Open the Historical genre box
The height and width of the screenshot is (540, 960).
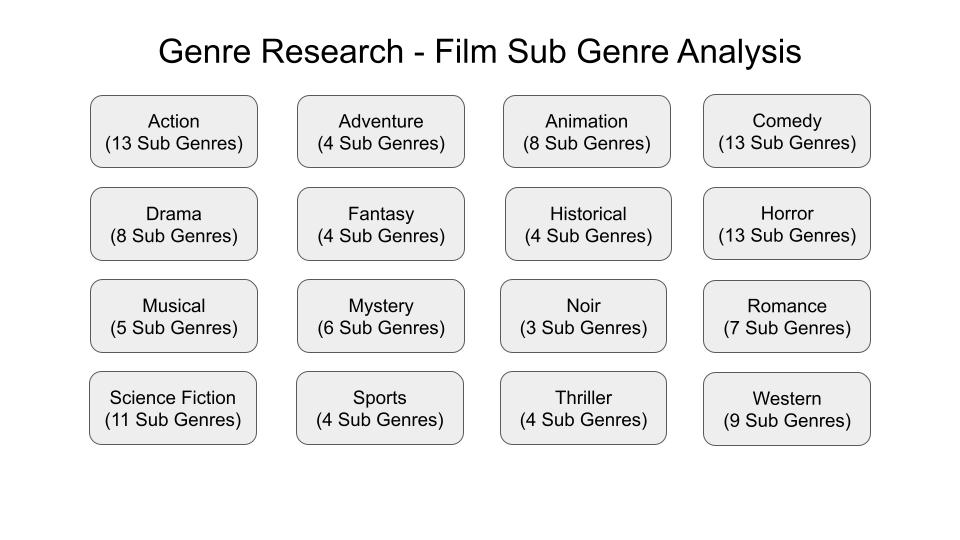coord(588,224)
